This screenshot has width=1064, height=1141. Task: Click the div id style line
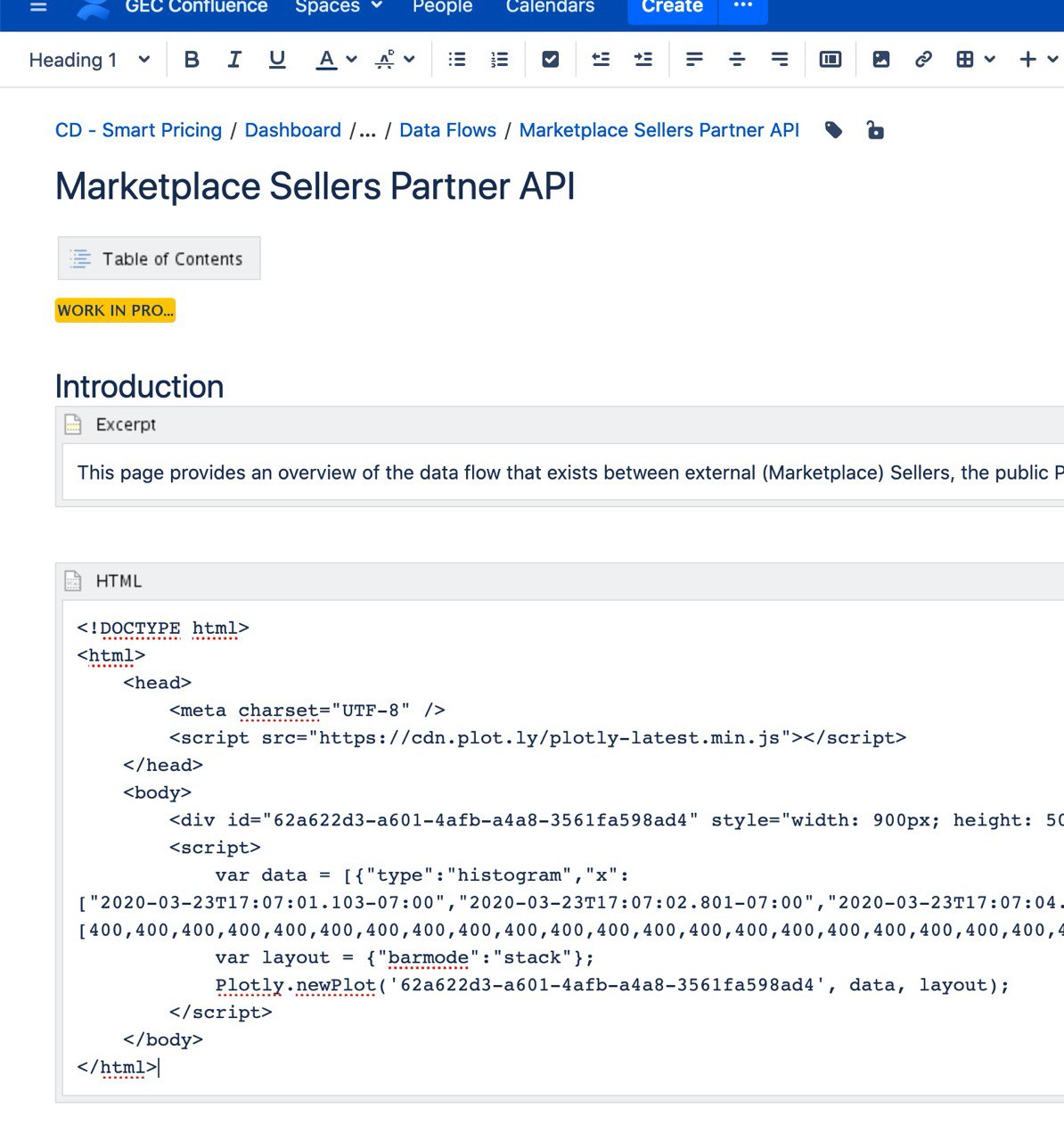616,820
